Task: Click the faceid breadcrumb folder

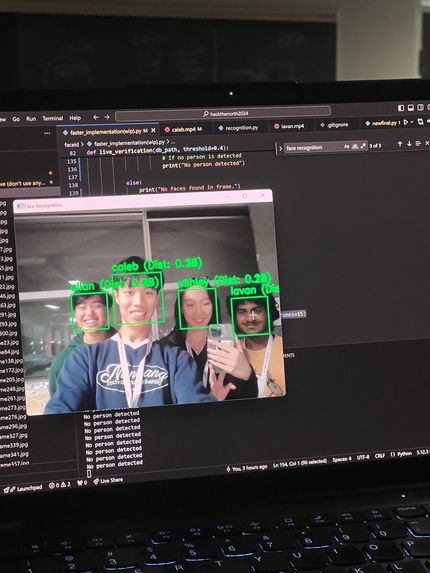Action: (72, 145)
